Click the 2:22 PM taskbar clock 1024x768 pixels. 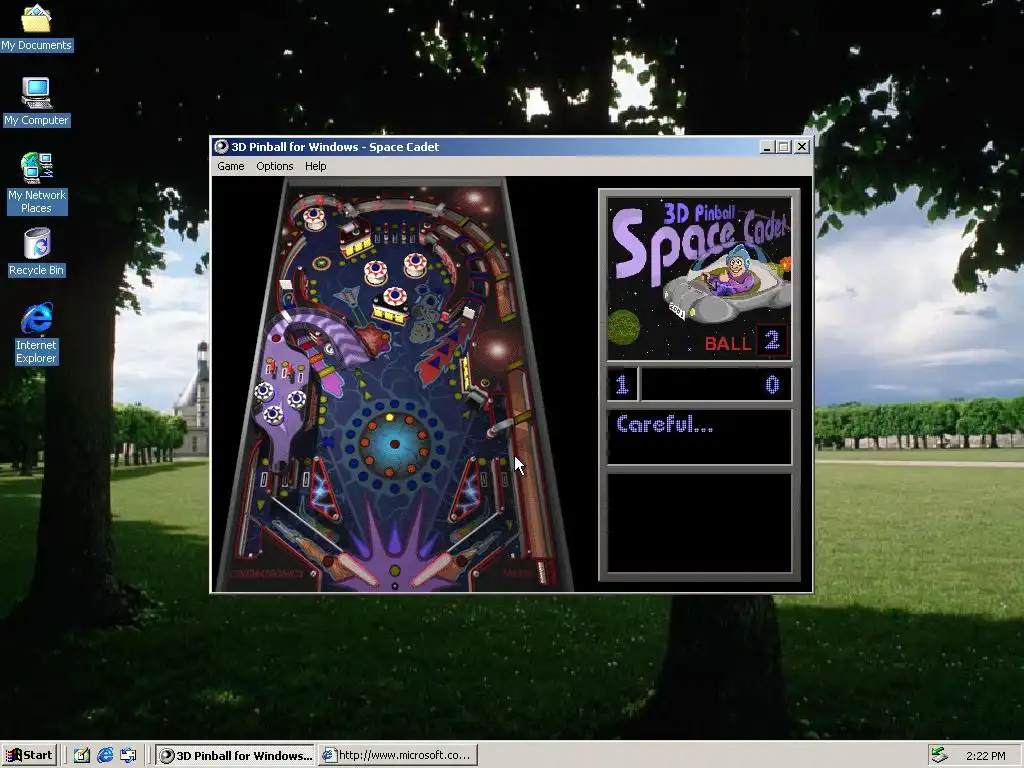point(985,756)
